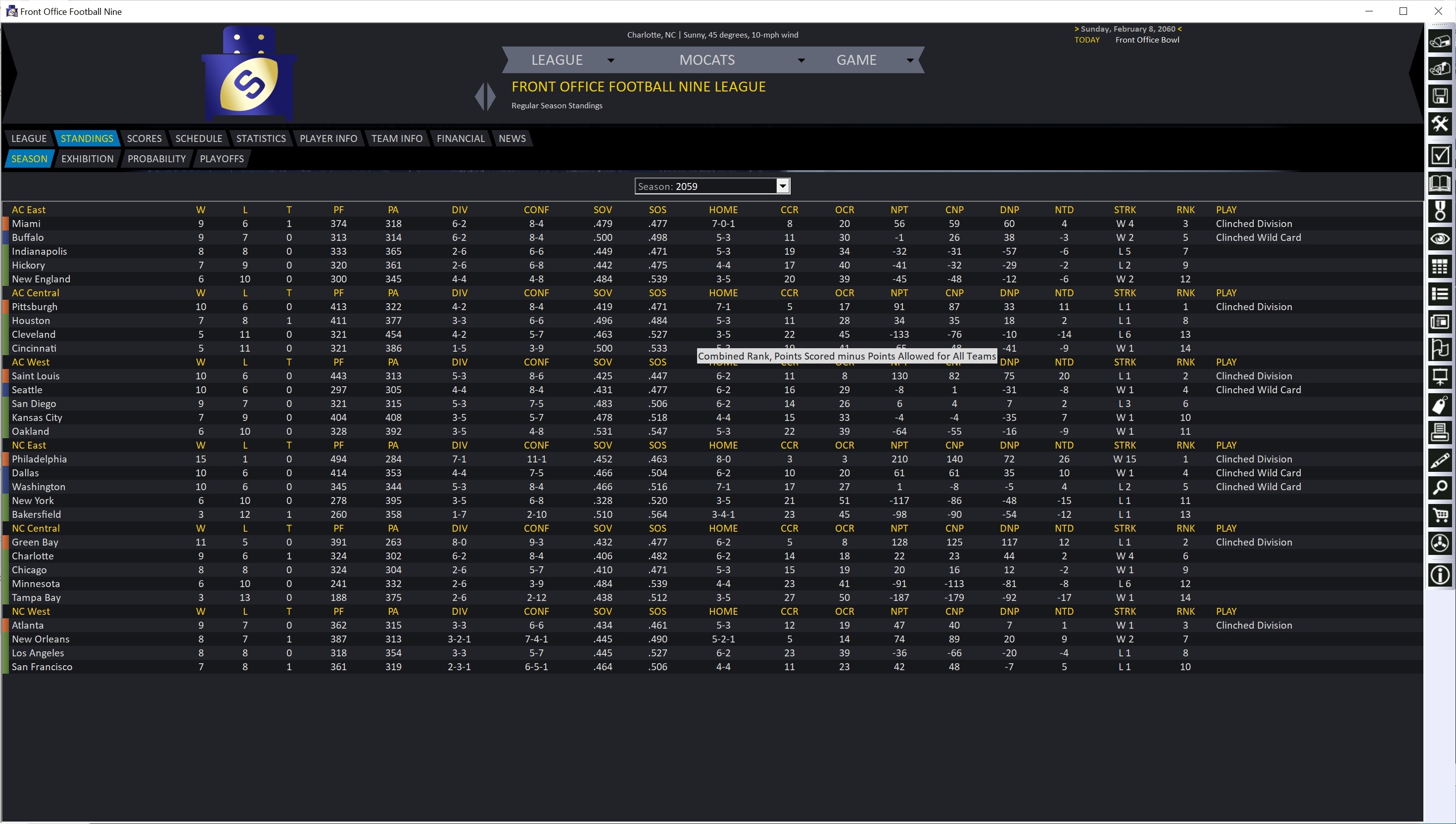Switch to the STATISTICS tab
The image size is (1456, 824).
pos(260,138)
